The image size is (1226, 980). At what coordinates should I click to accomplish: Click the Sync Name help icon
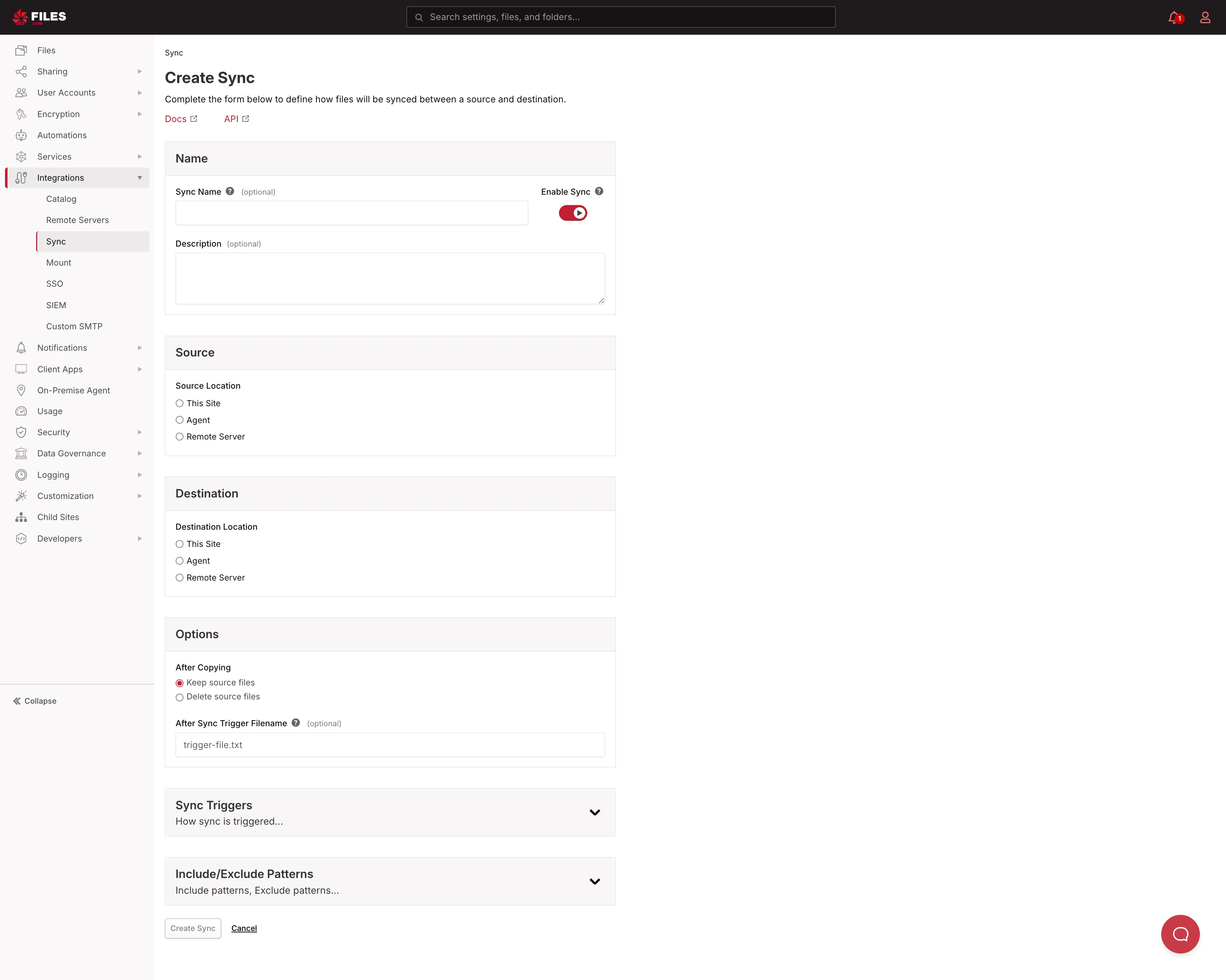(230, 191)
